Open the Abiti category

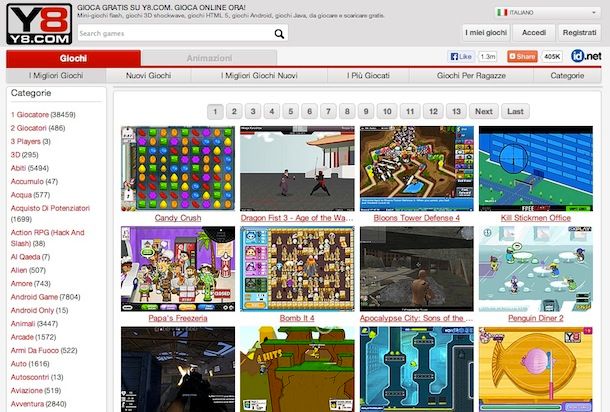18,168
